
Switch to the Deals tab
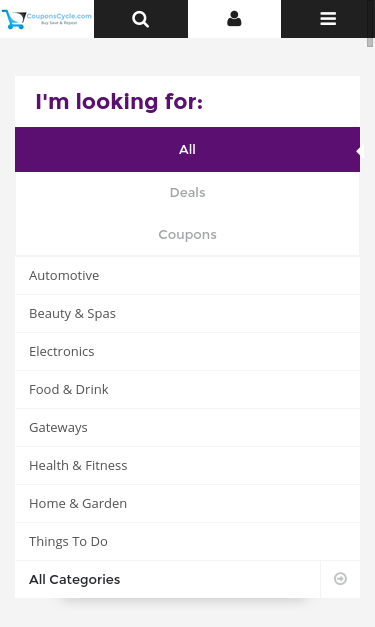tap(187, 192)
